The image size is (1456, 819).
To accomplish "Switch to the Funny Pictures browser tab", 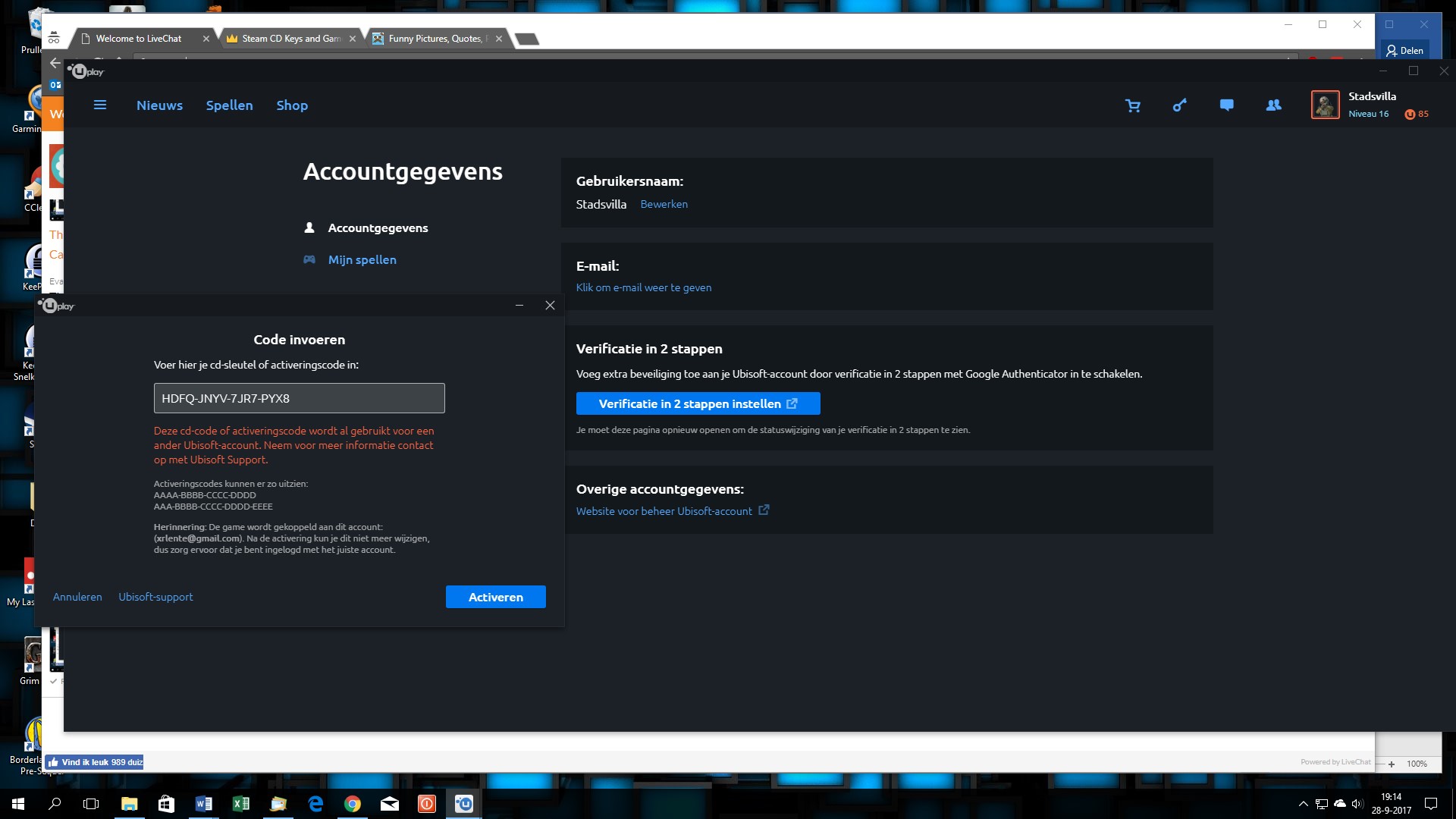I will tap(437, 39).
